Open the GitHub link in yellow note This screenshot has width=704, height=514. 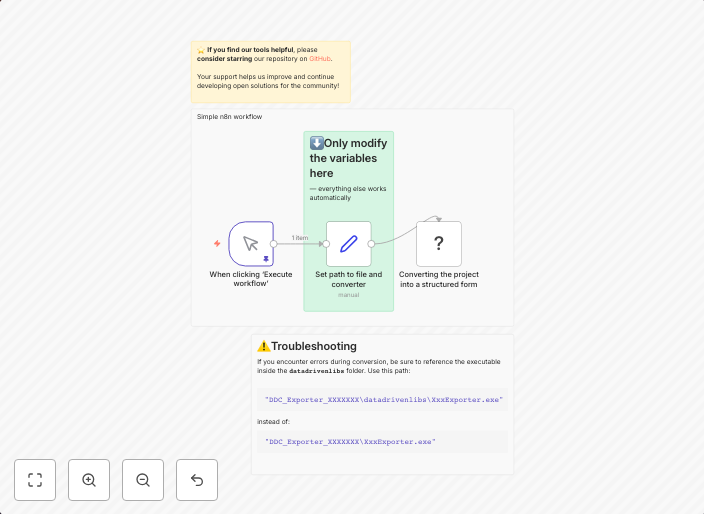click(319, 59)
